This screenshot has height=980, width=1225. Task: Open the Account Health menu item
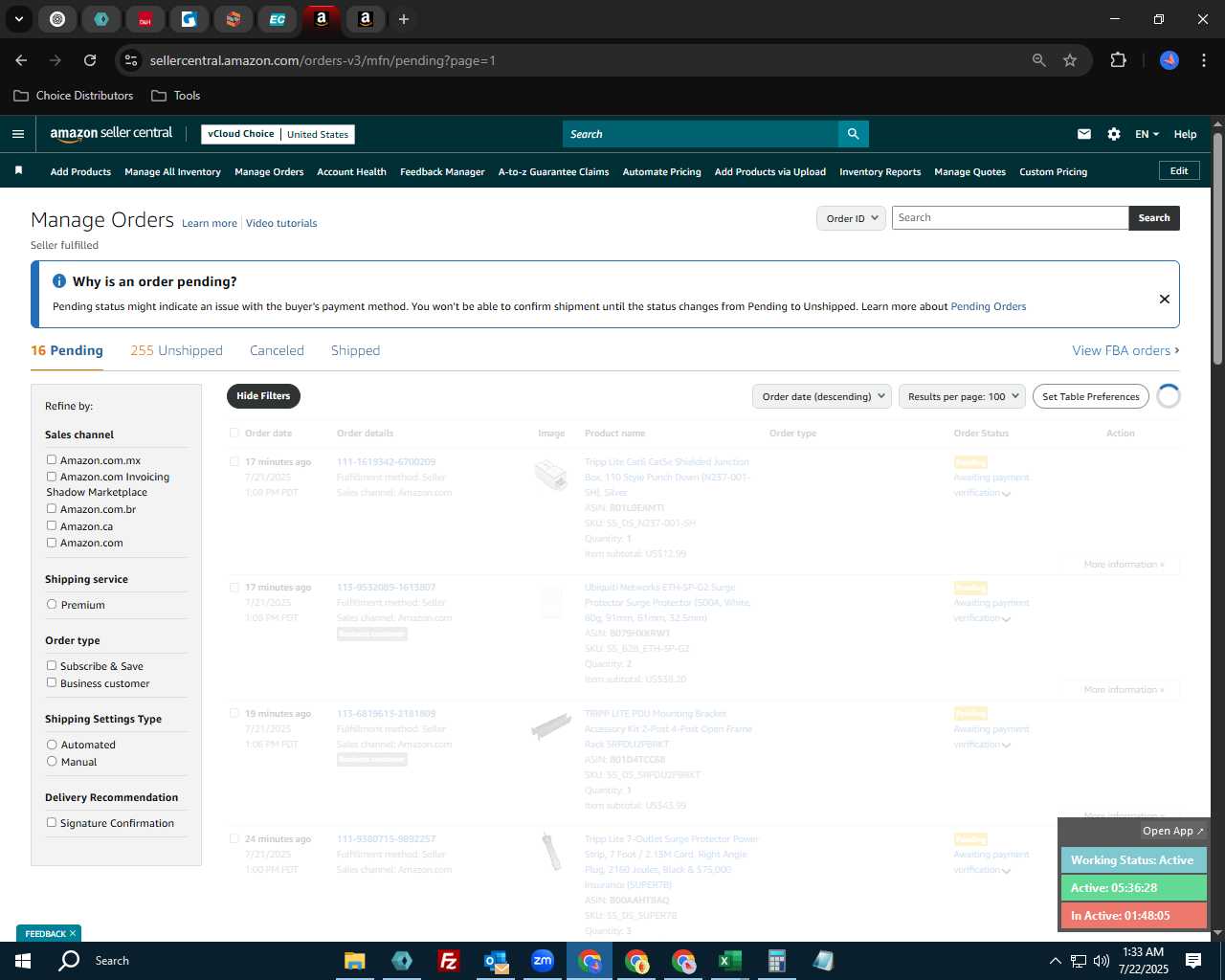pos(351,172)
